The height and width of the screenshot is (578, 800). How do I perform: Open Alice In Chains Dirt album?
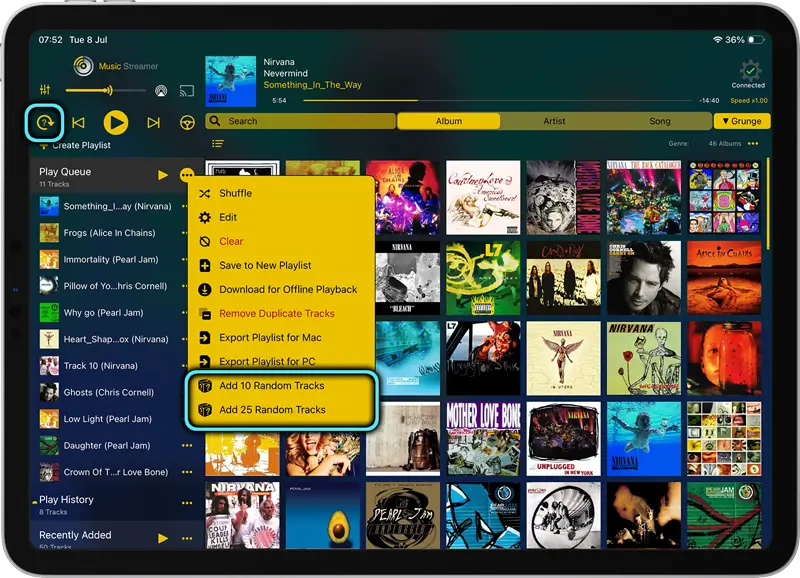click(x=724, y=278)
